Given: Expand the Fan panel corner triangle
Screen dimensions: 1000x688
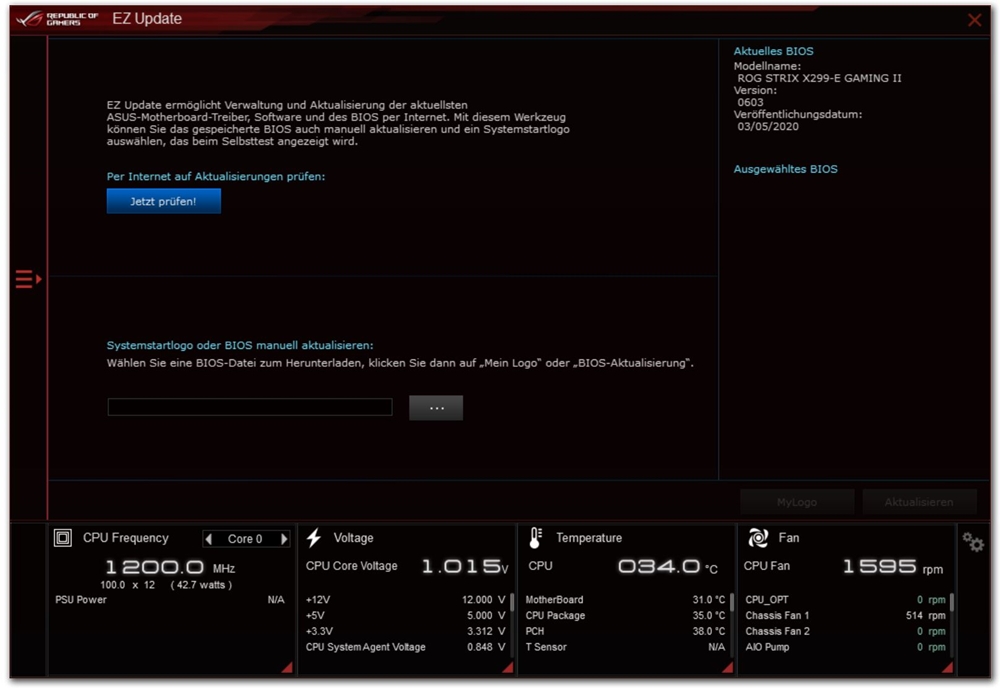Looking at the screenshot, I should [x=946, y=667].
